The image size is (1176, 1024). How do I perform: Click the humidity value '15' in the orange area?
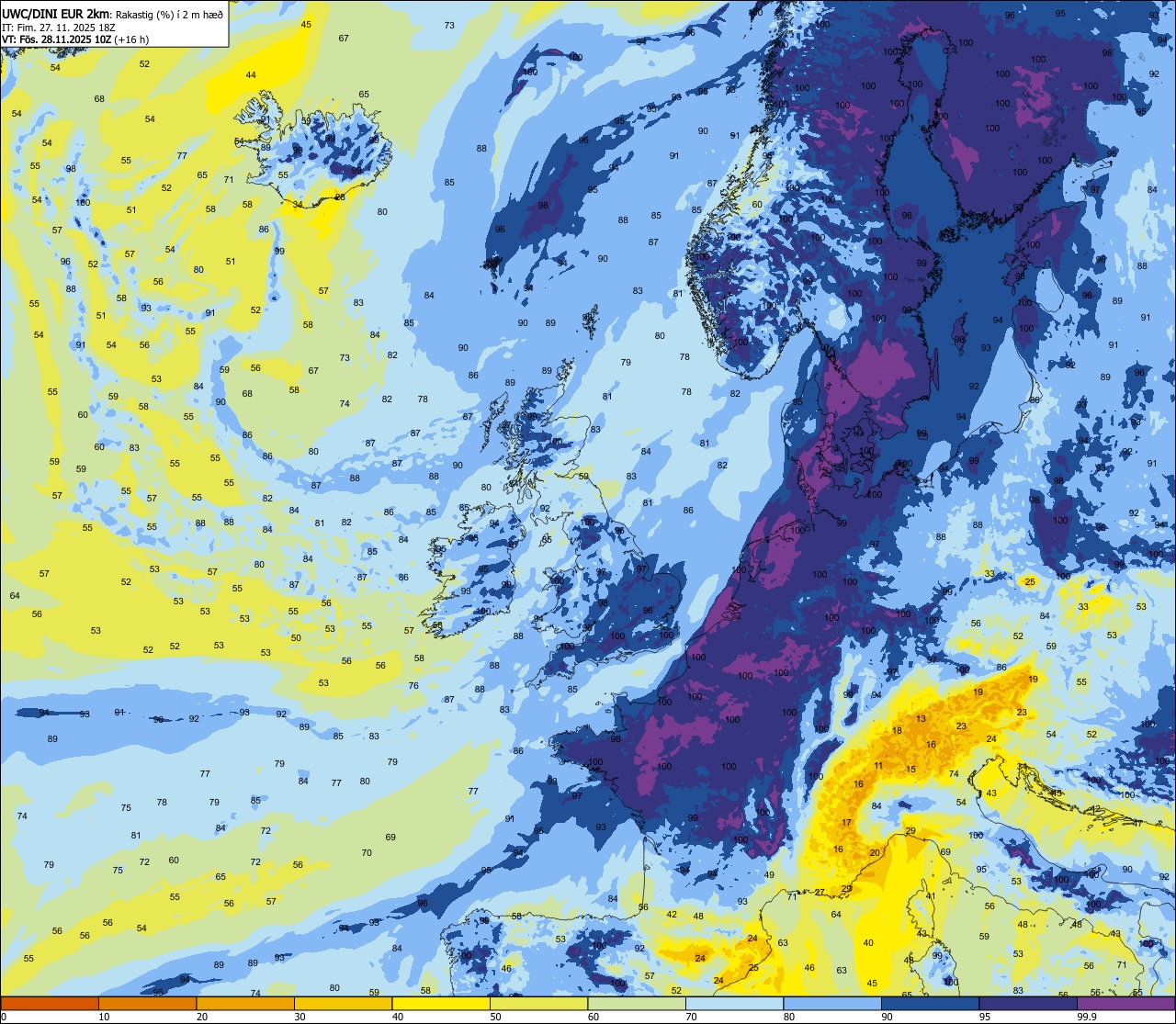pos(911,770)
